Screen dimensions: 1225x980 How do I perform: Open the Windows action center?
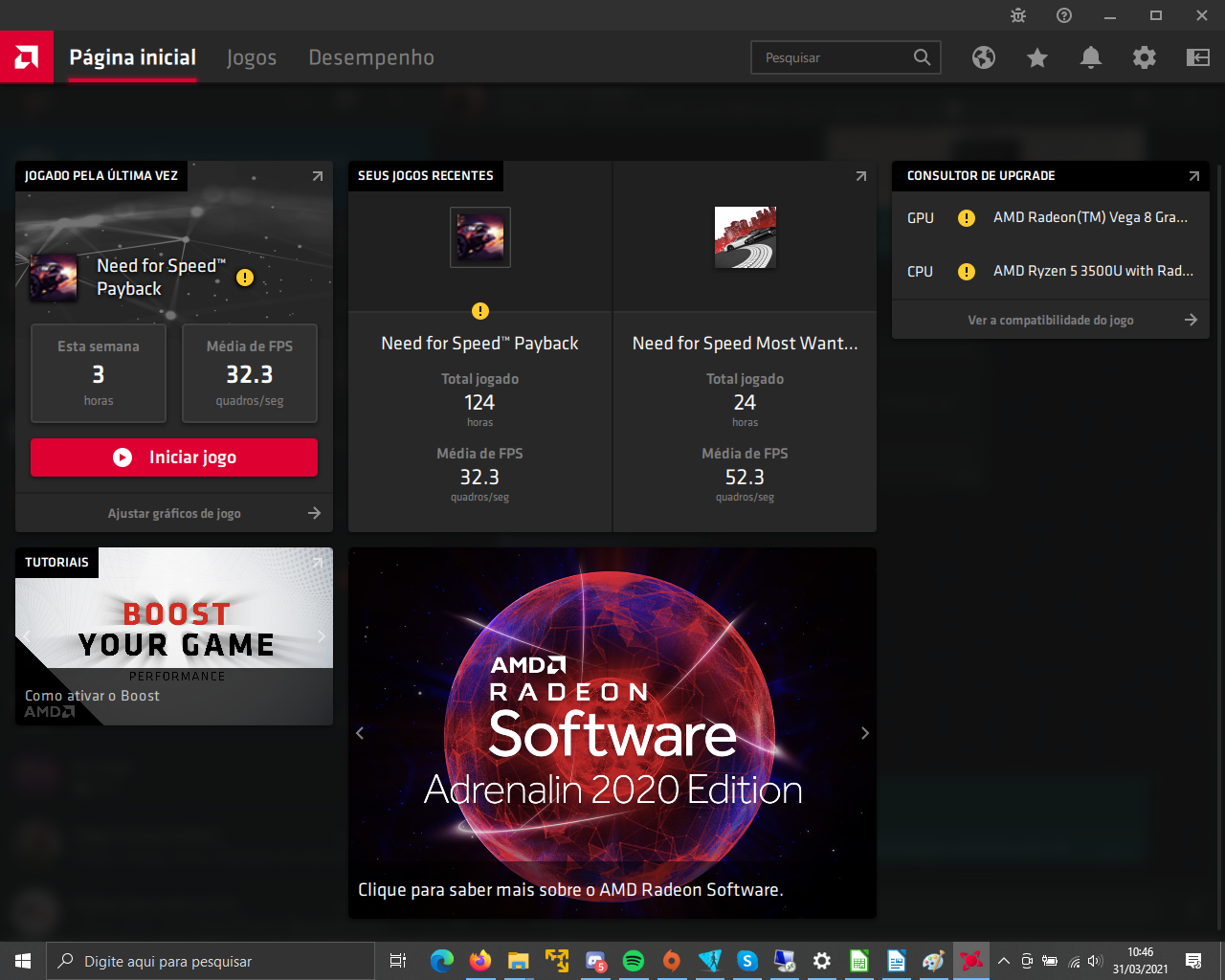[1193, 961]
